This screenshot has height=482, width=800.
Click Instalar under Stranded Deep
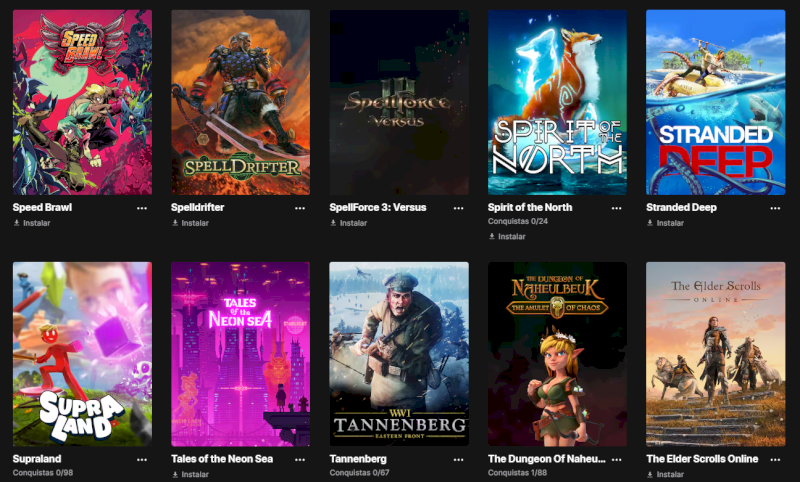tap(665, 223)
